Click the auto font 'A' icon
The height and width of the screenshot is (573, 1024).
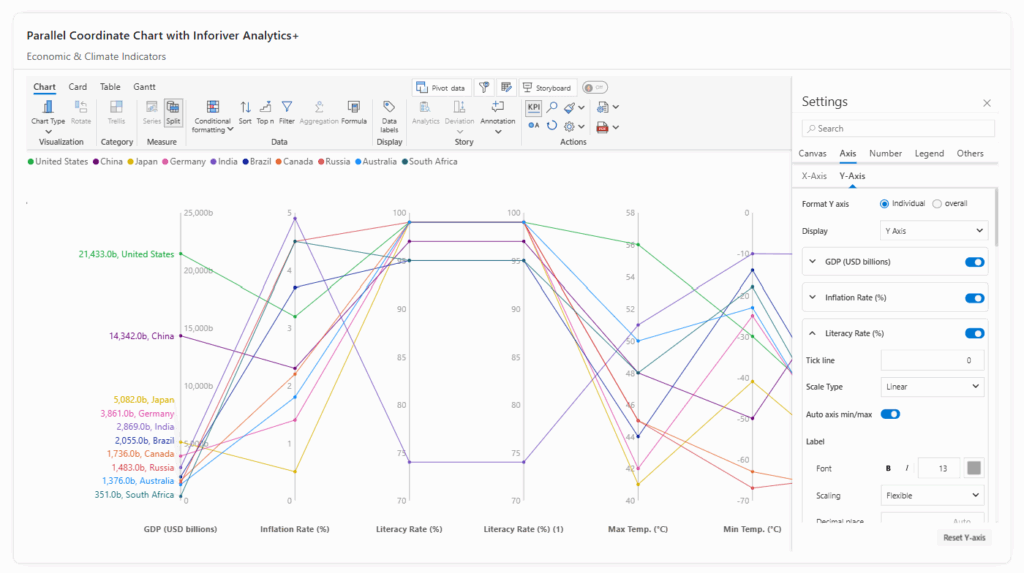[x=534, y=126]
